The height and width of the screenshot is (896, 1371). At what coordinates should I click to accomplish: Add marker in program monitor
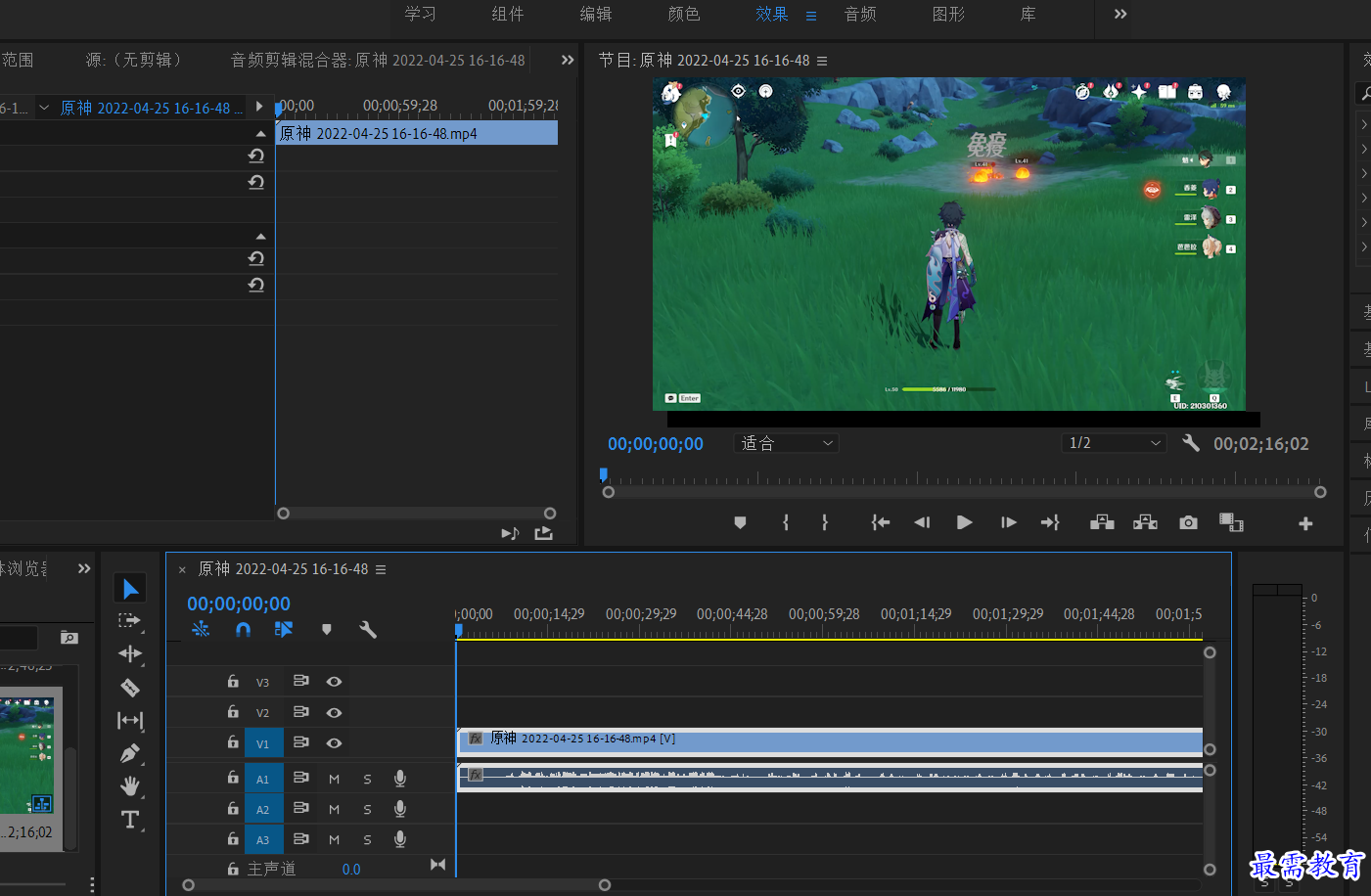tap(740, 522)
